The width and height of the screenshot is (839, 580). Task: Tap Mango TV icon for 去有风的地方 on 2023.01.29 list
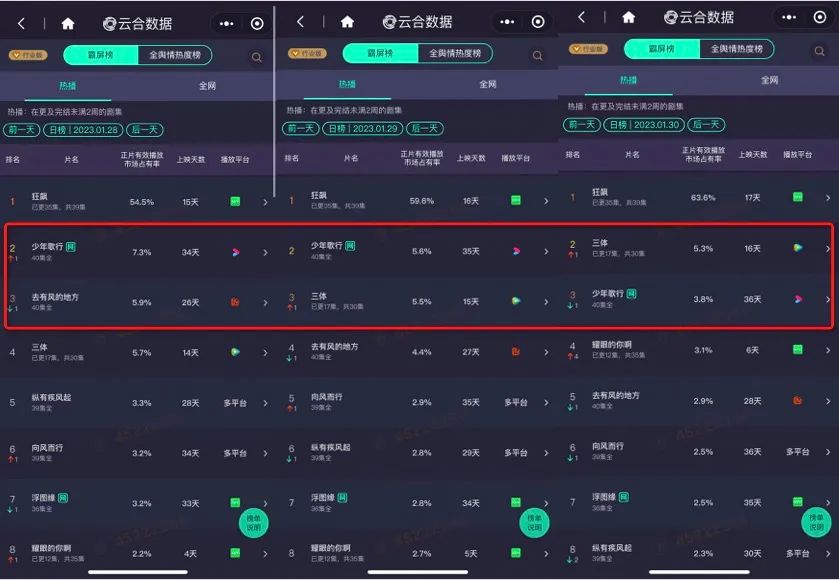coord(516,351)
